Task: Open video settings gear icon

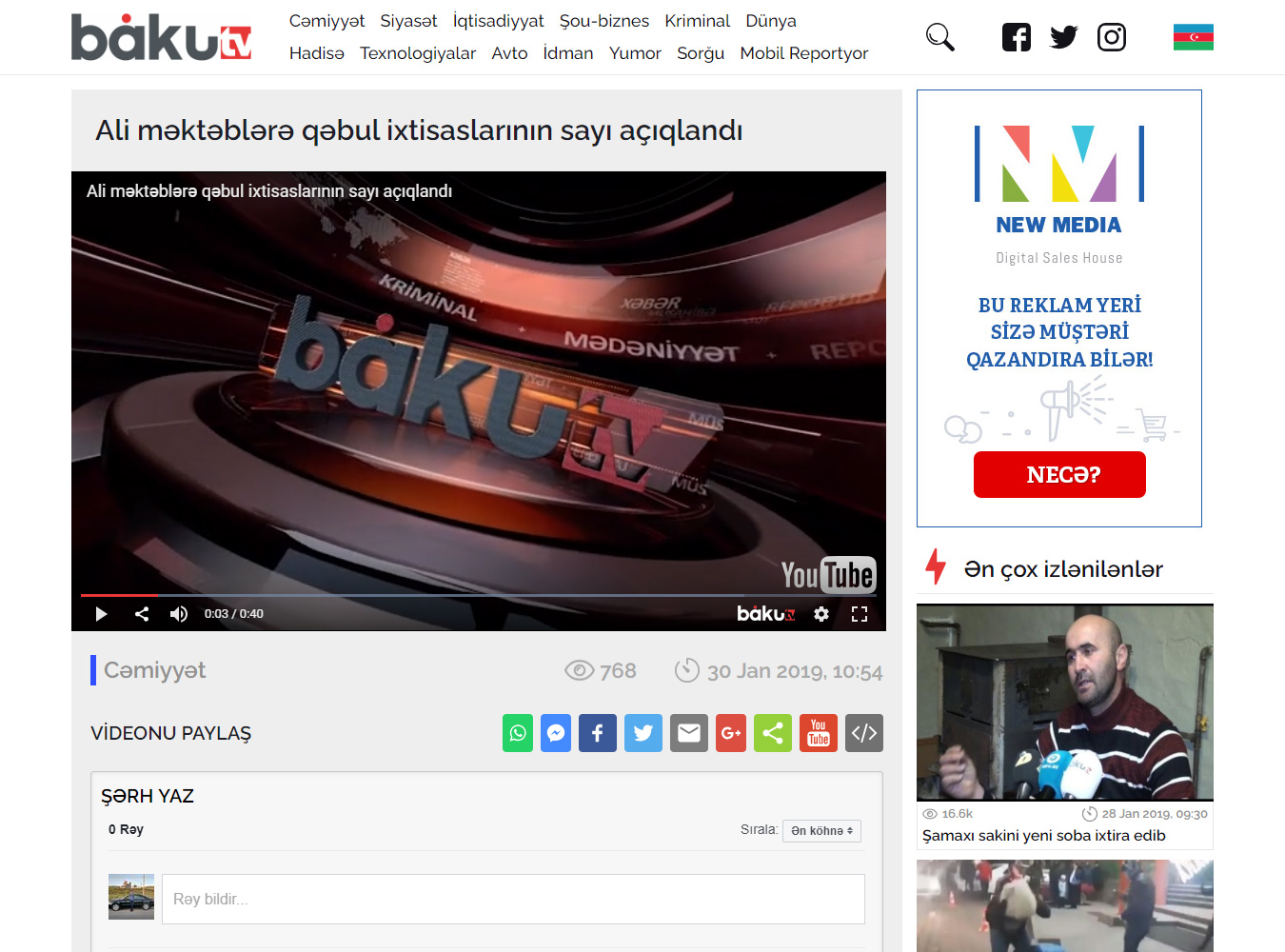Action: tap(821, 614)
